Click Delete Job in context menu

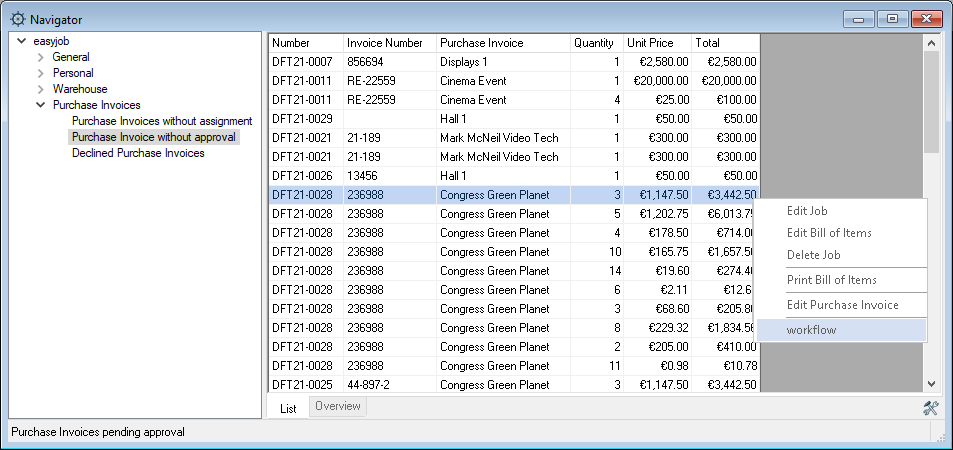point(813,255)
